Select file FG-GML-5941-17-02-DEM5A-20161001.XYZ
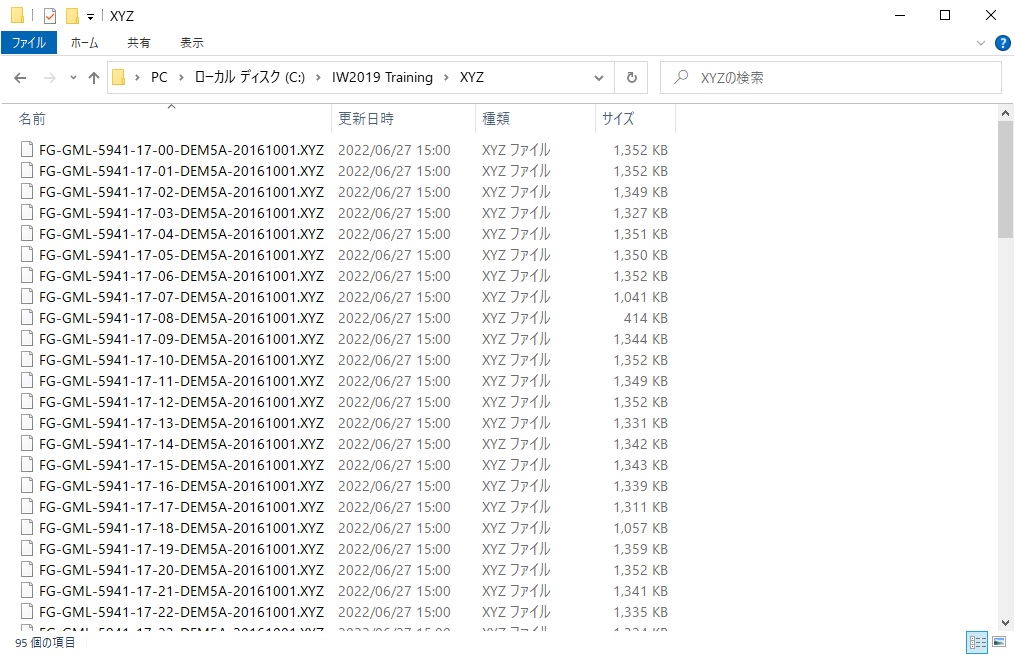This screenshot has height=655, width=1015. point(181,192)
